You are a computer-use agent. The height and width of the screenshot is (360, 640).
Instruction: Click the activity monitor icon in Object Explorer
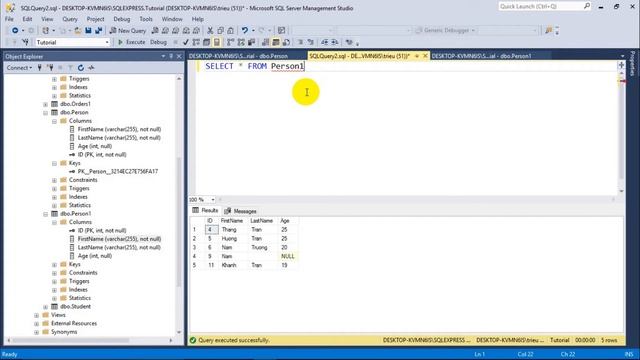(x=91, y=68)
